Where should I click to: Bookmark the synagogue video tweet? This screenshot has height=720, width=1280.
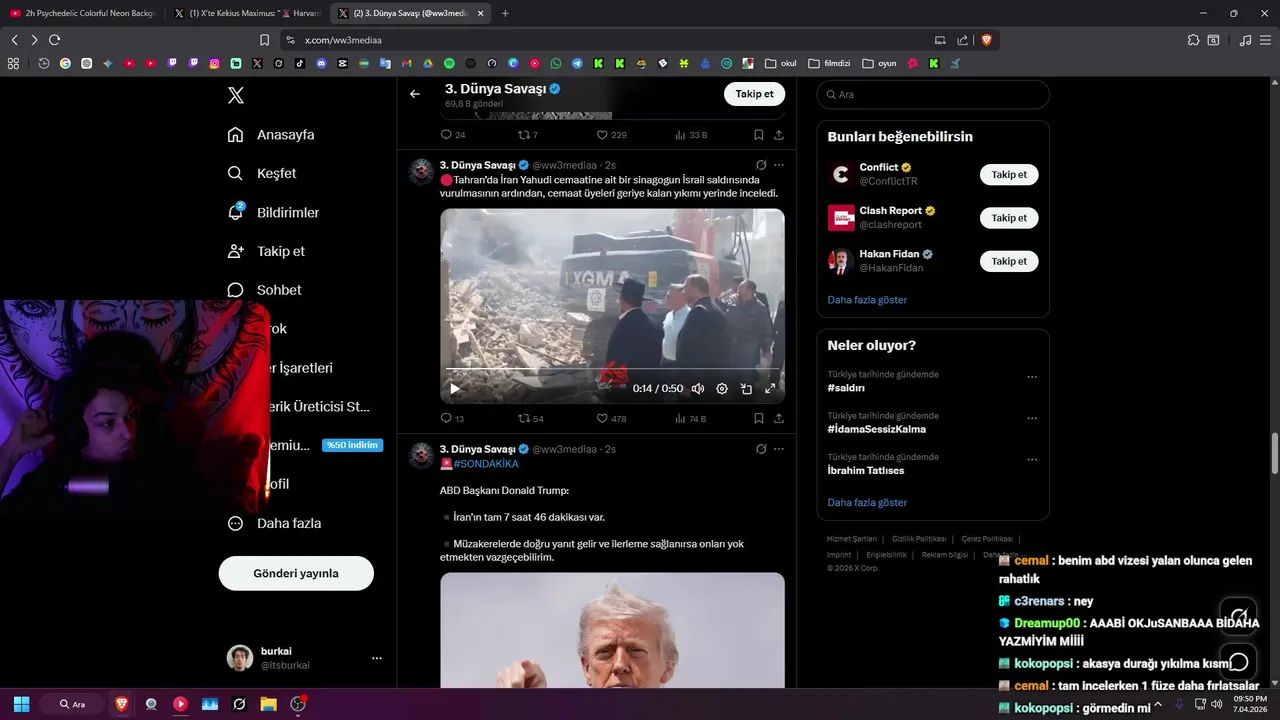pyautogui.click(x=759, y=418)
